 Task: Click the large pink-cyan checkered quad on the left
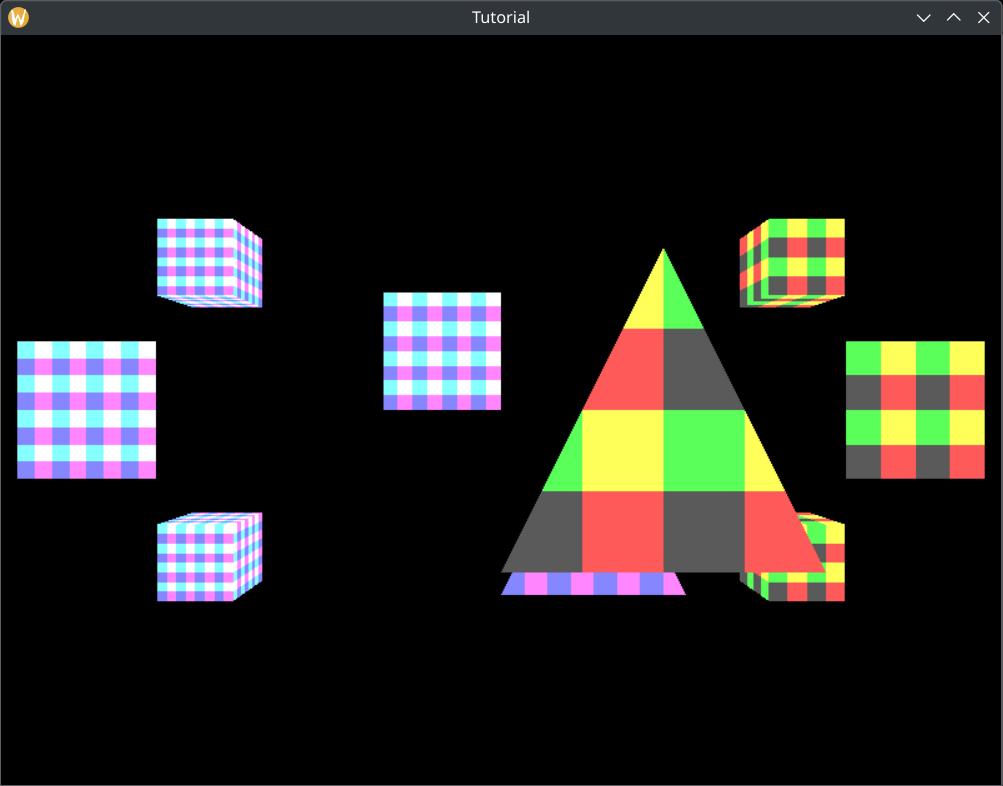pyautogui.click(x=86, y=410)
